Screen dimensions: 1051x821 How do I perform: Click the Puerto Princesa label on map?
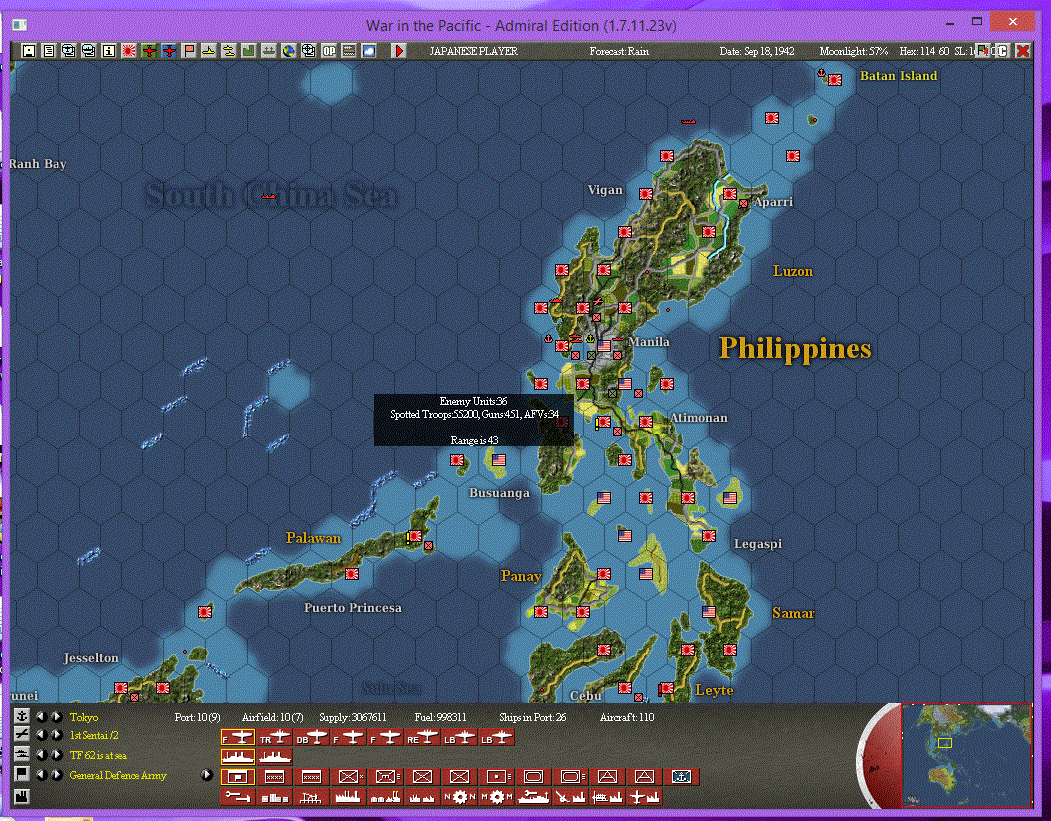tap(353, 608)
